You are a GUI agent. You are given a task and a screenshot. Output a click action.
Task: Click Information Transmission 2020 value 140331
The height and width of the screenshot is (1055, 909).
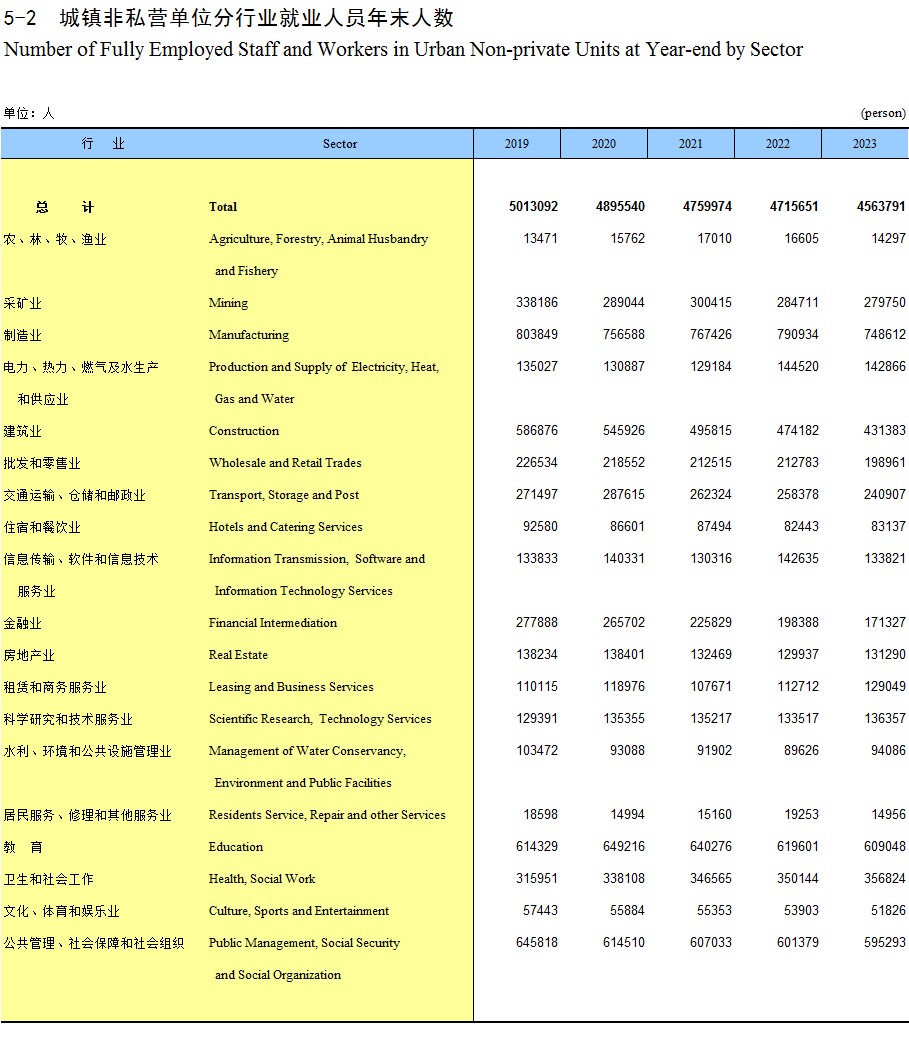tap(623, 558)
